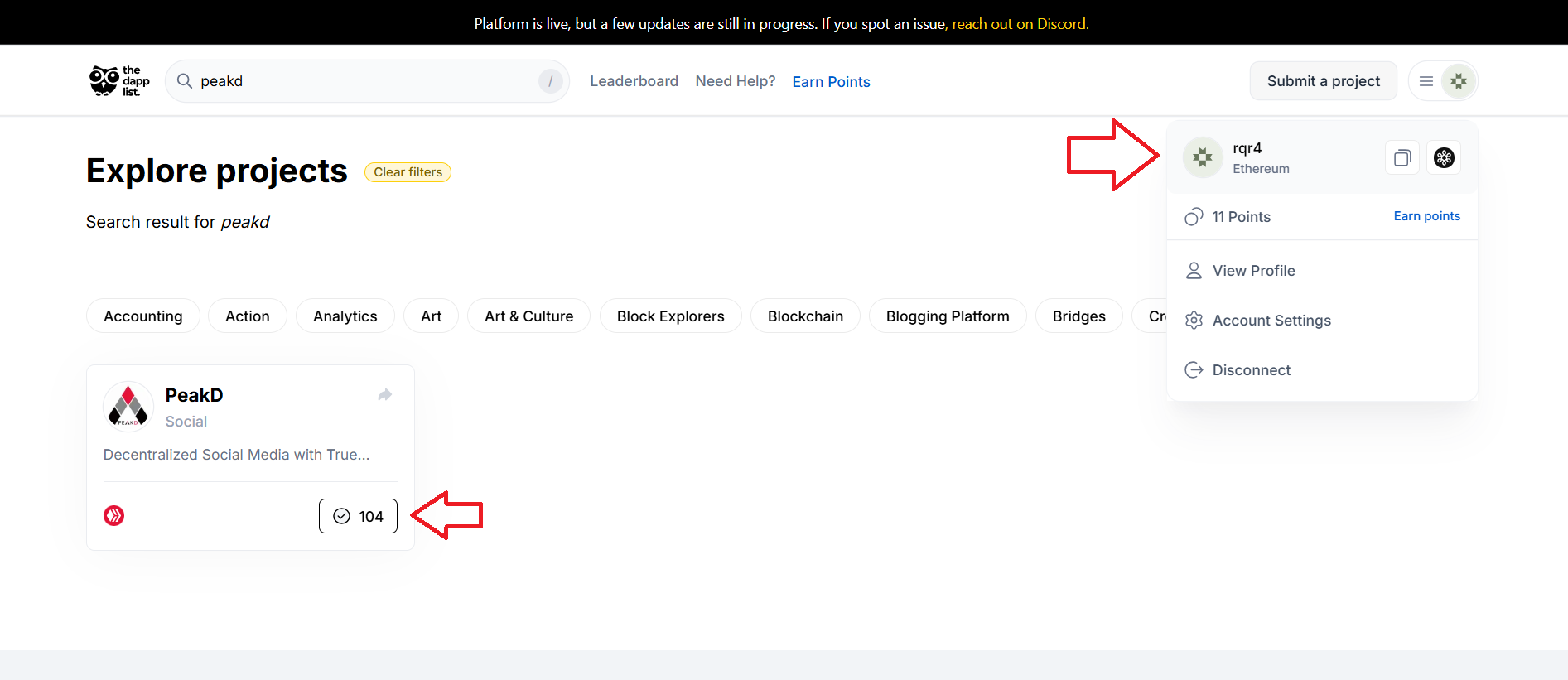Filter by Accounting category
Viewport: 1568px width, 680px height.
coord(143,316)
